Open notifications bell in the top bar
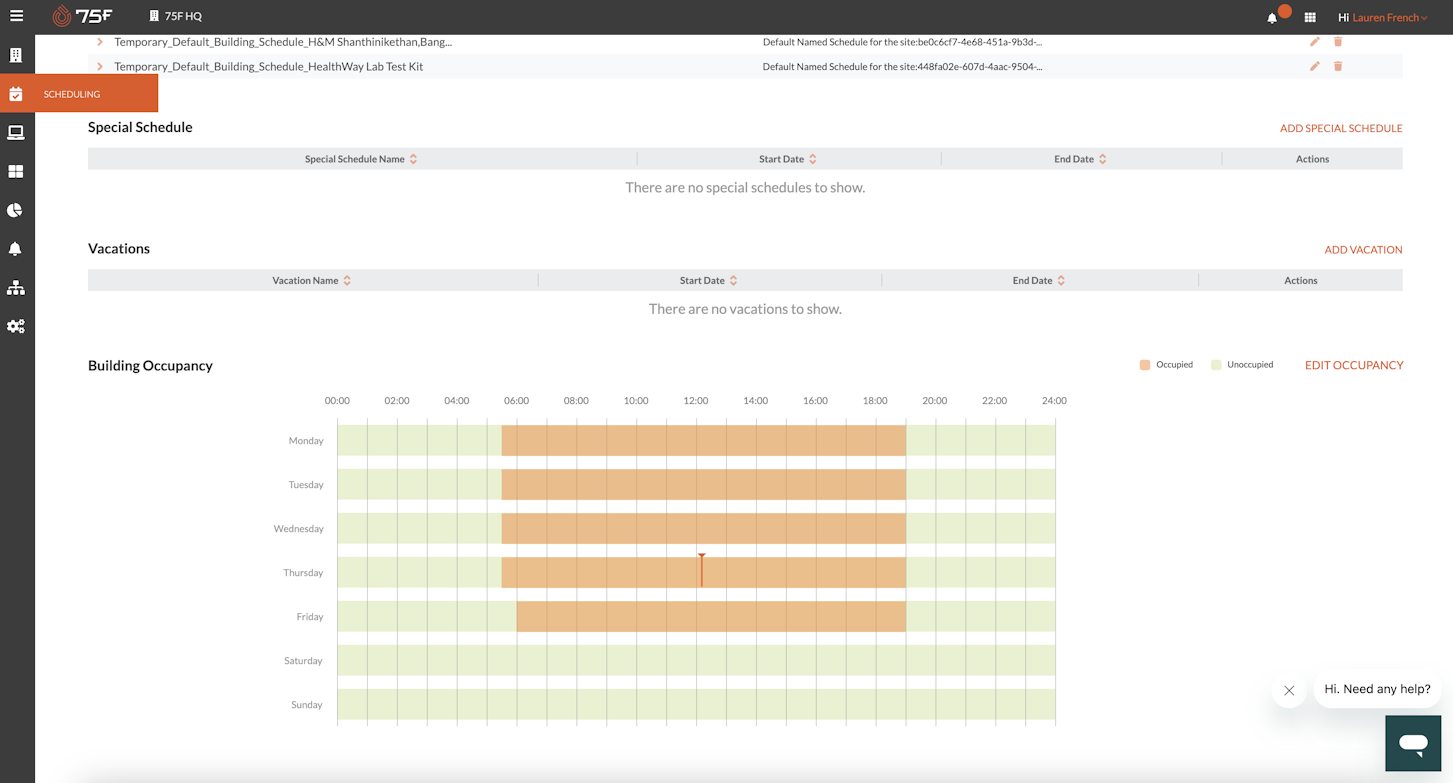The image size is (1453, 783). click(x=1272, y=17)
